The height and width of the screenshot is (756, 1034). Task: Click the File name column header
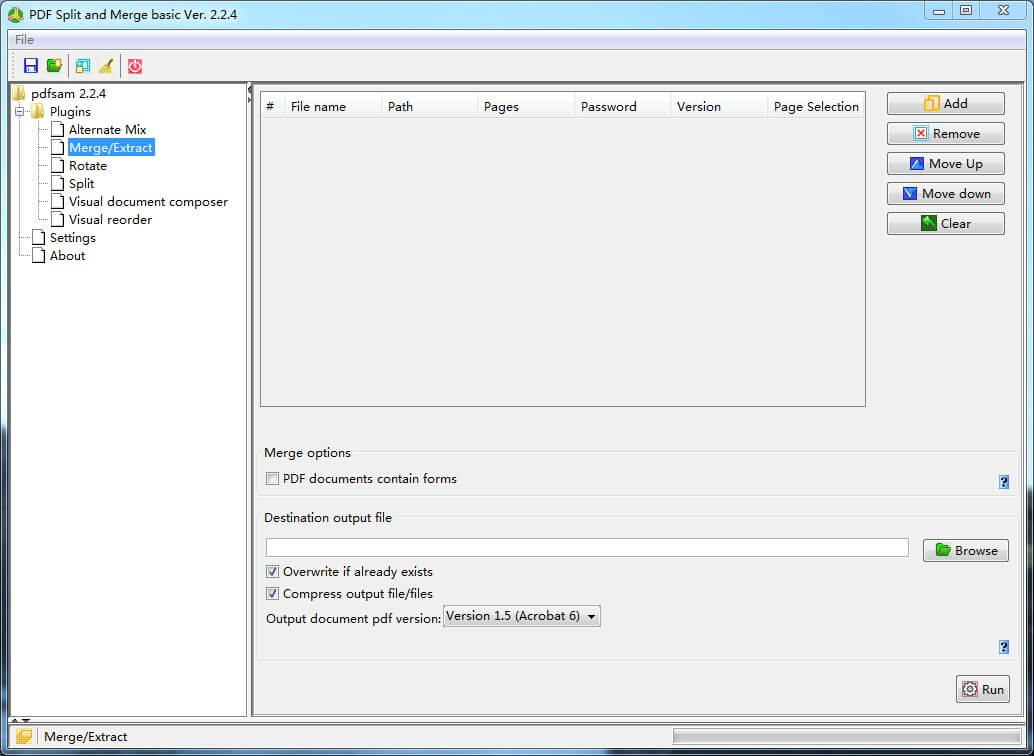[x=332, y=106]
